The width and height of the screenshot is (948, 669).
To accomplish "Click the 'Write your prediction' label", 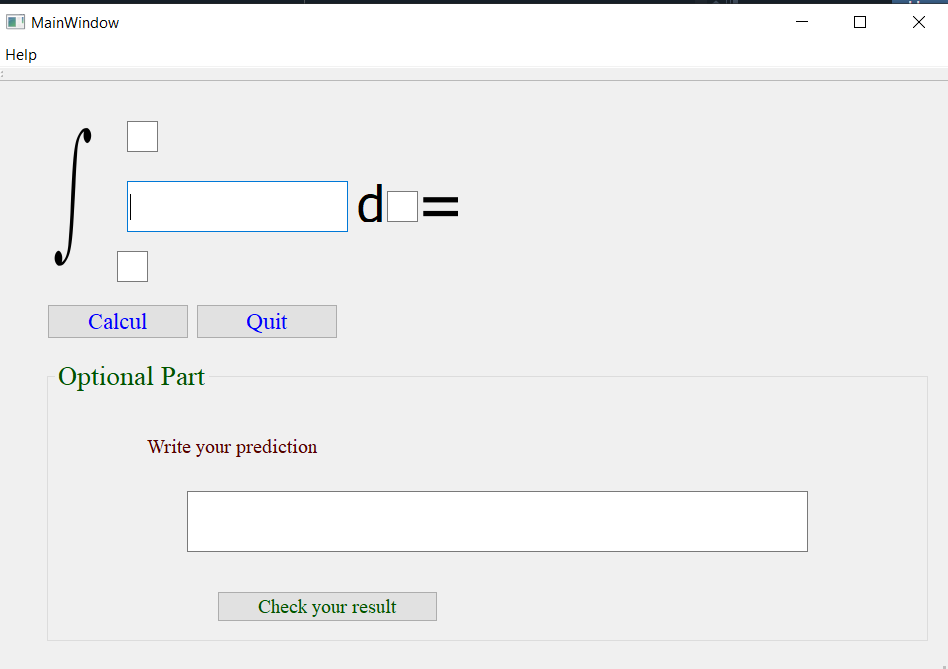I will point(232,447).
